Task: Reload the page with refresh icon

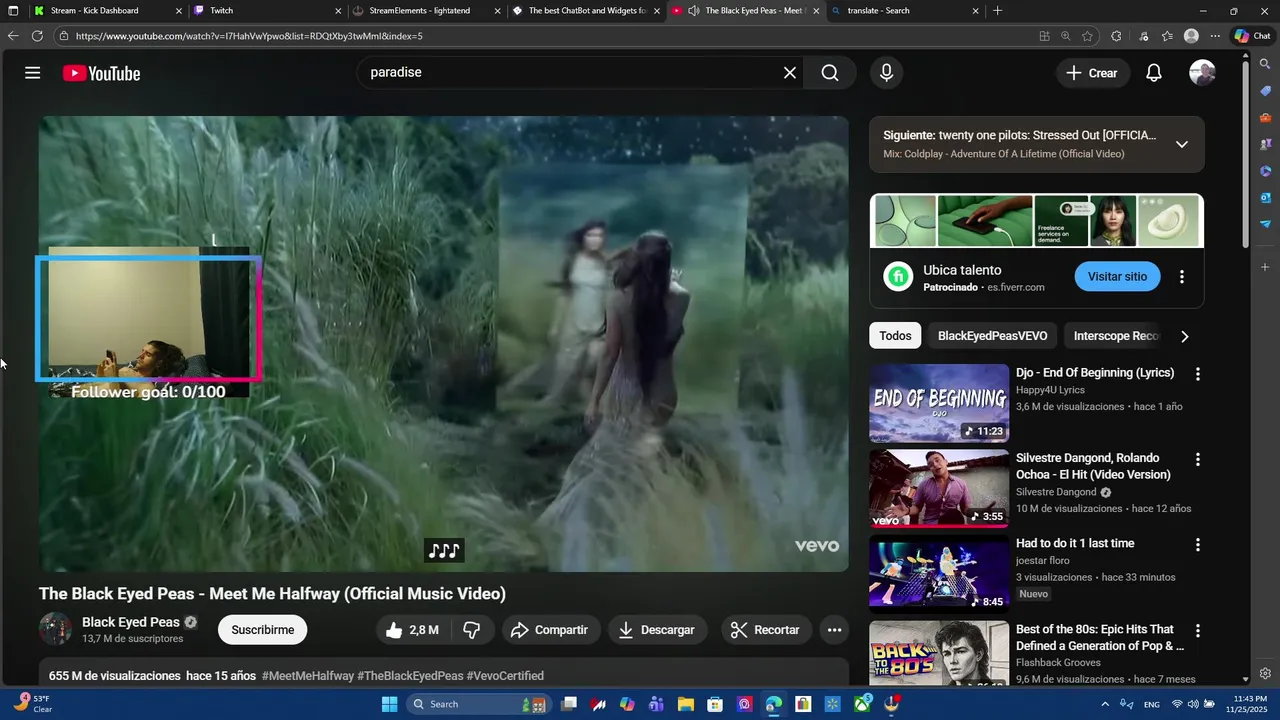Action: (37, 36)
